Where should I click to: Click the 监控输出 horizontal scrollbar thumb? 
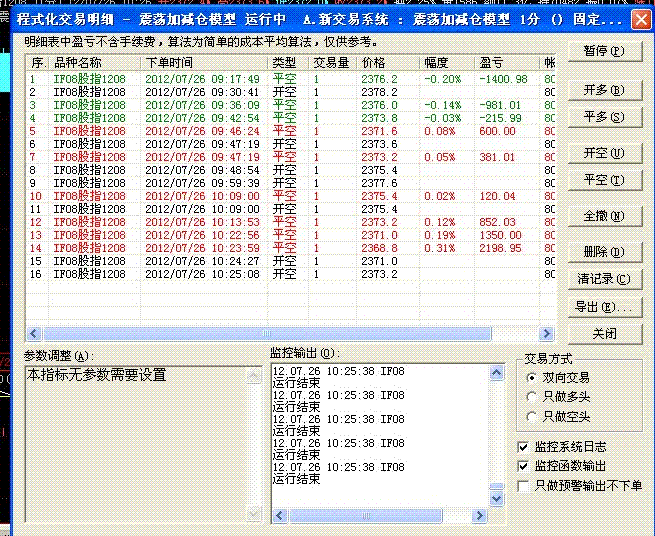[x=366, y=516]
